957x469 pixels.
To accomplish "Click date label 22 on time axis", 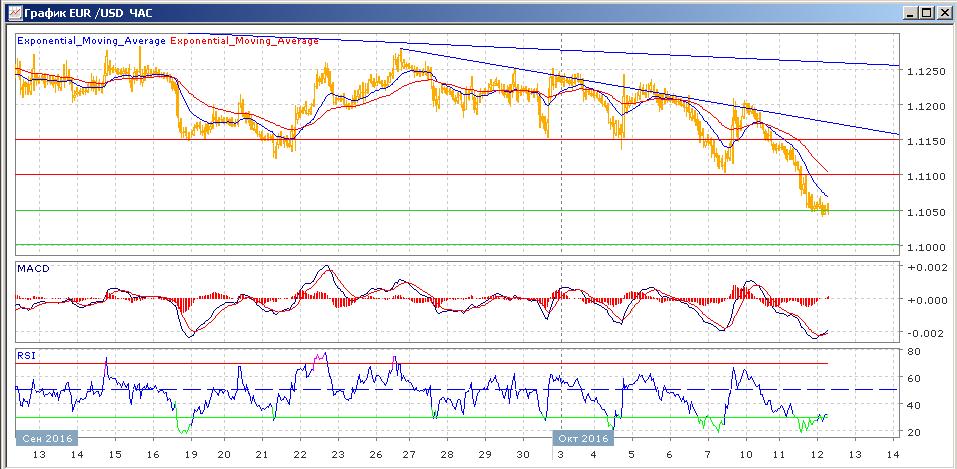I will 299,455.
